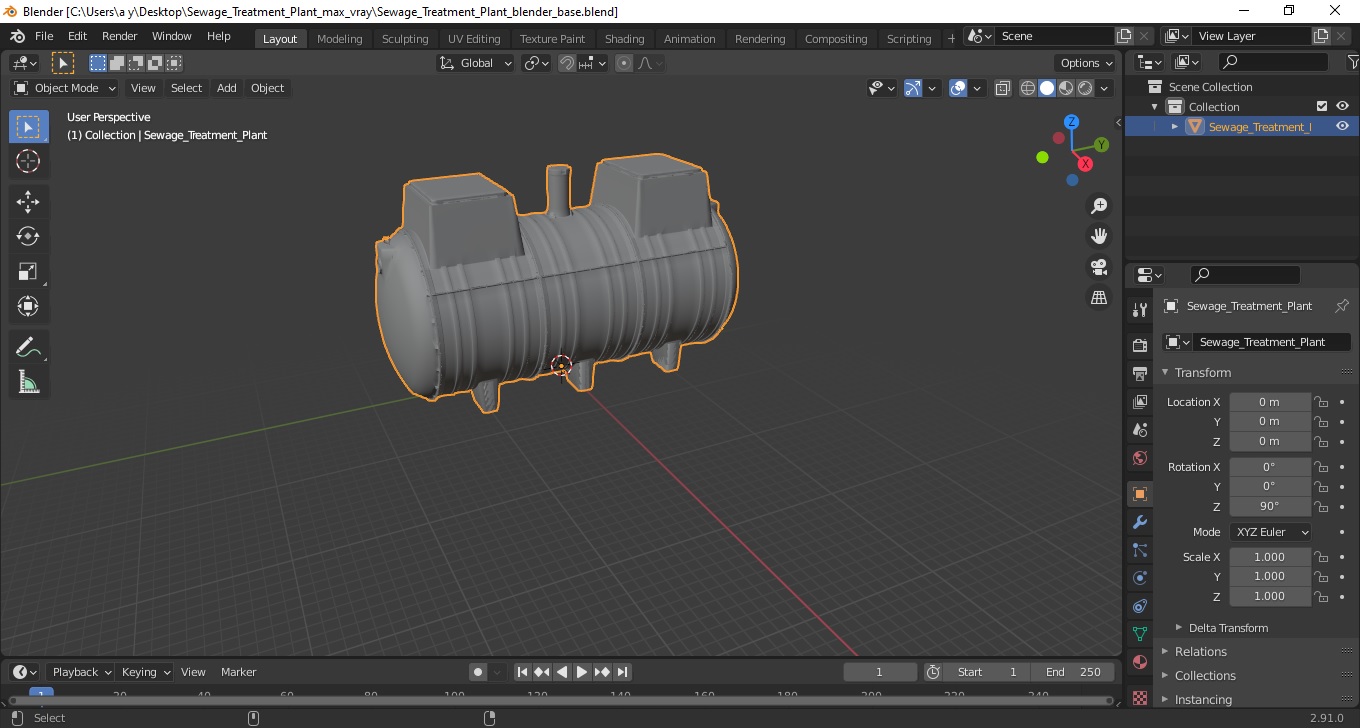Jump to the timeline end frame button
Screen dimensions: 1360x728
(622, 672)
